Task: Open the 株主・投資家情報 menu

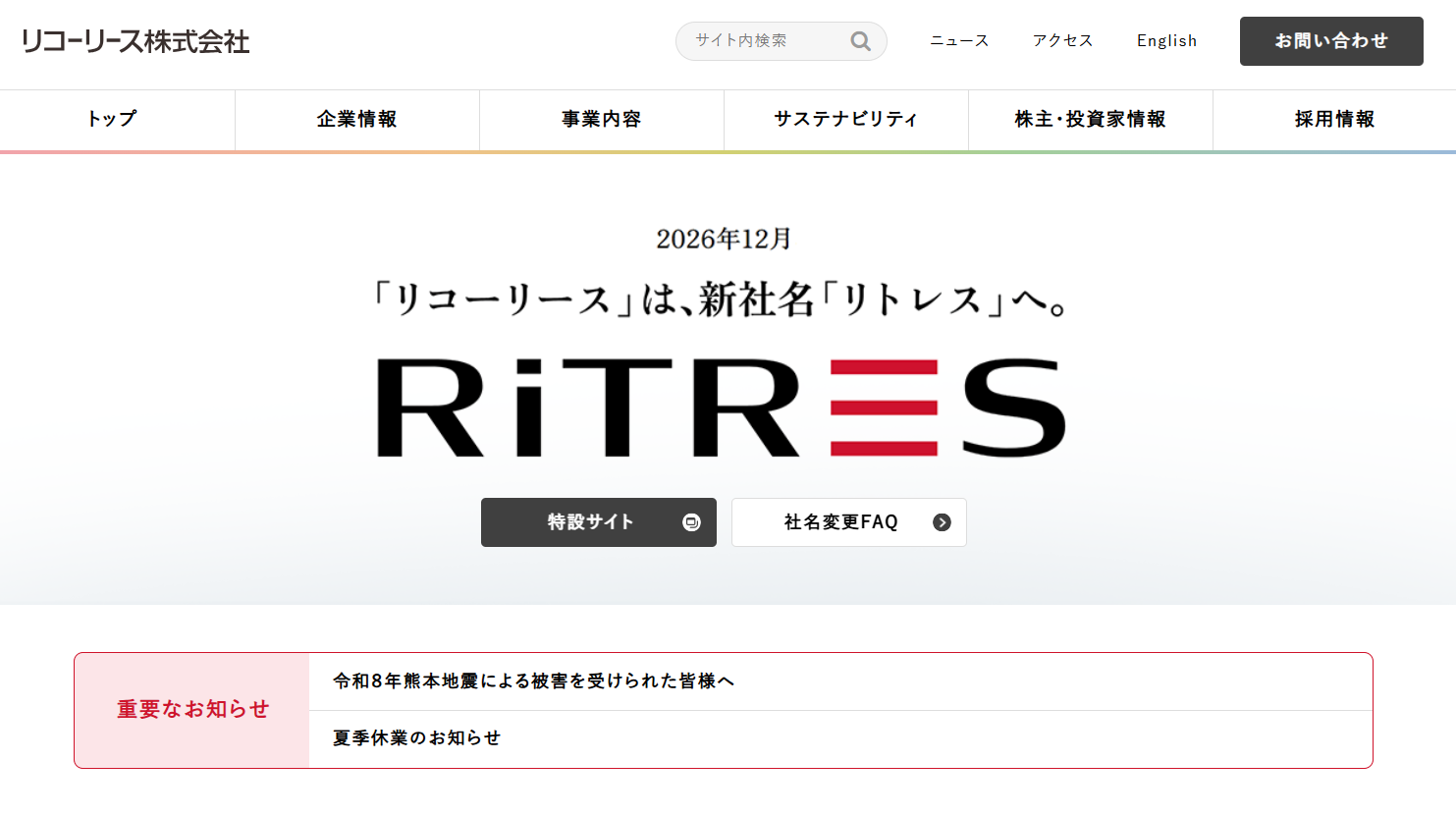Action: click(1091, 120)
